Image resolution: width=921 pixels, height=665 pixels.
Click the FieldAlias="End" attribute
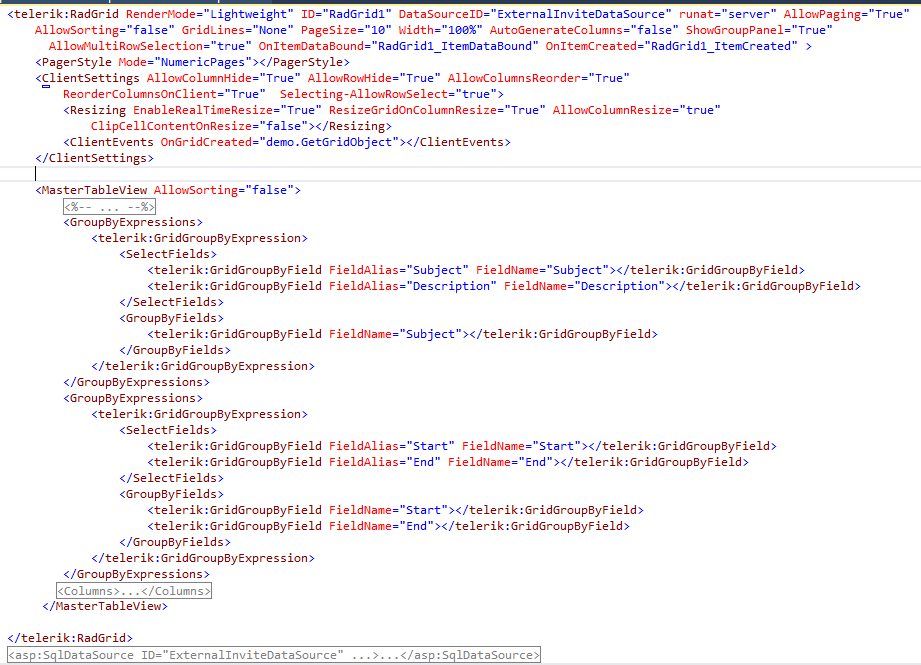coord(384,462)
